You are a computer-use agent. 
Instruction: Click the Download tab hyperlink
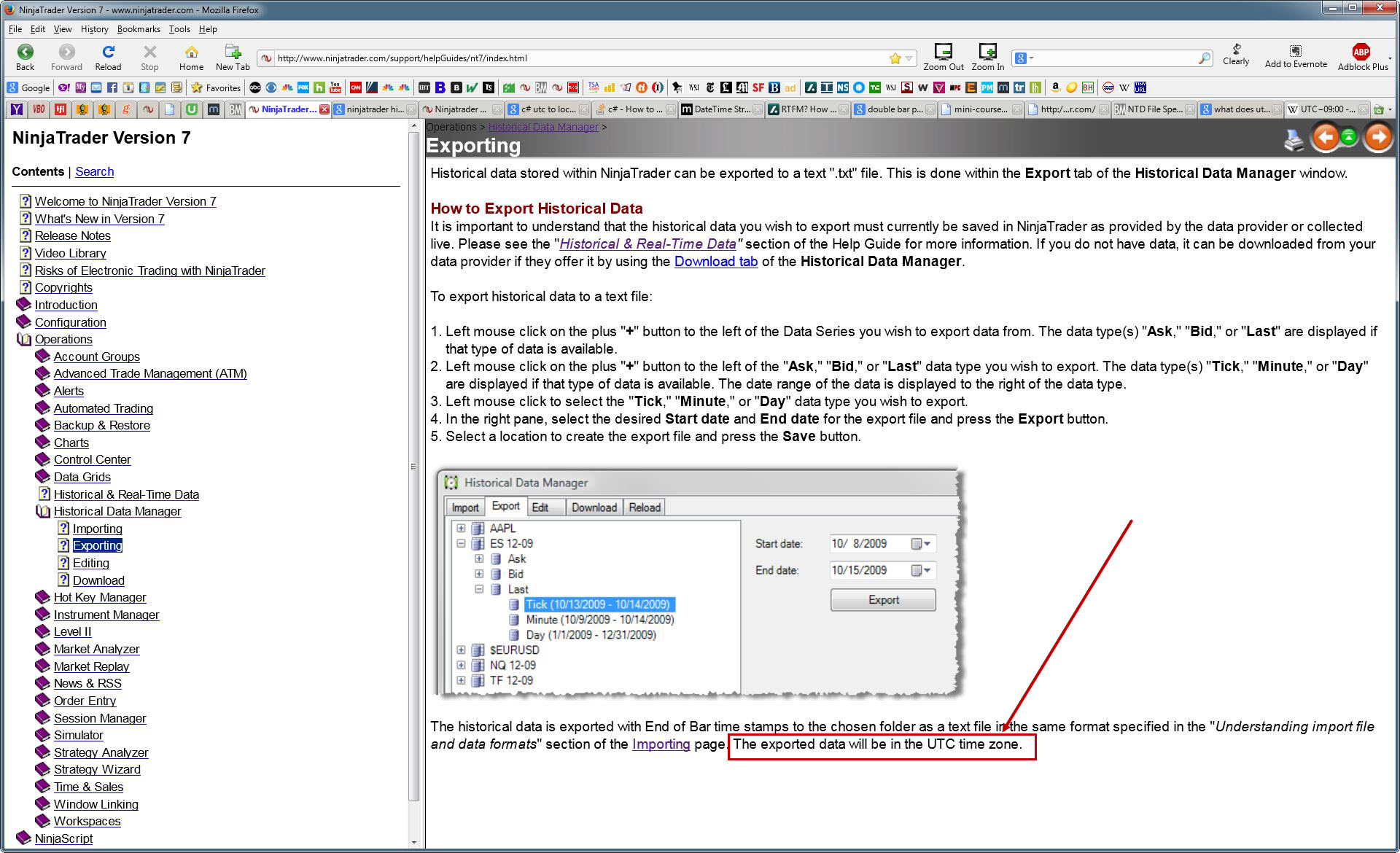[715, 262]
